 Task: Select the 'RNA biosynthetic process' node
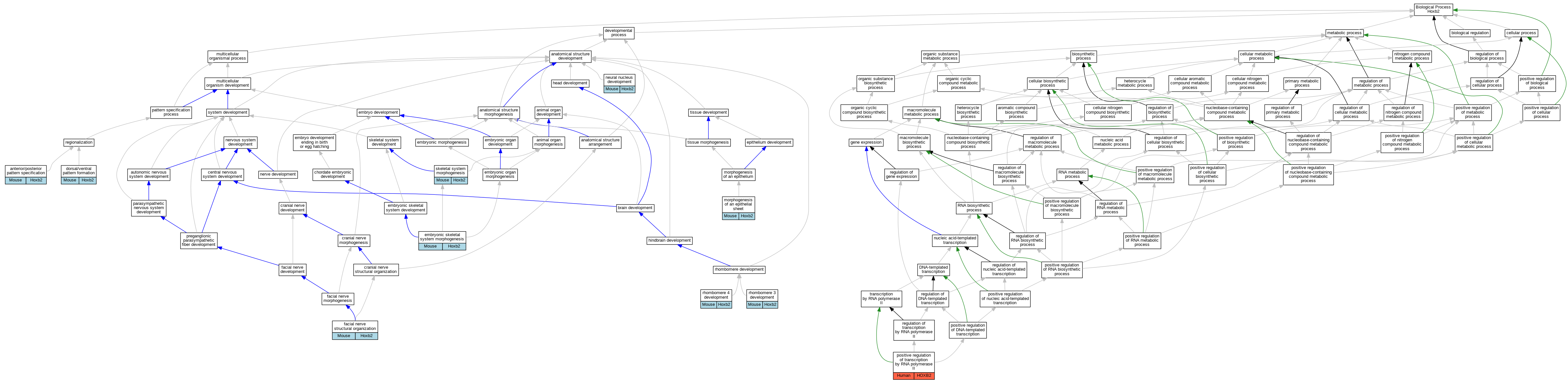(x=974, y=208)
